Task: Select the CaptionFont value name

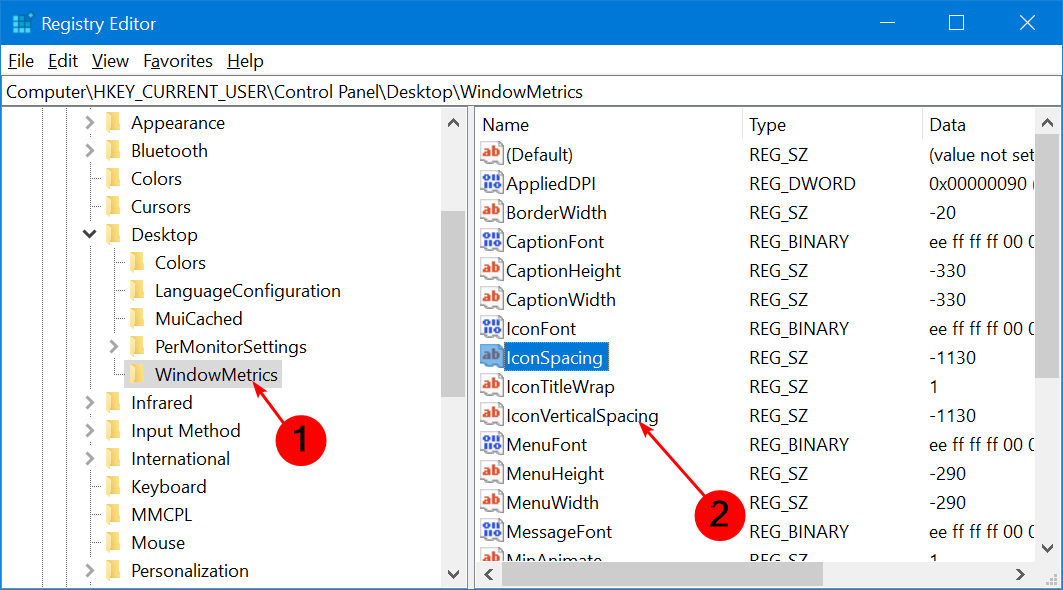Action: pyautogui.click(x=555, y=241)
